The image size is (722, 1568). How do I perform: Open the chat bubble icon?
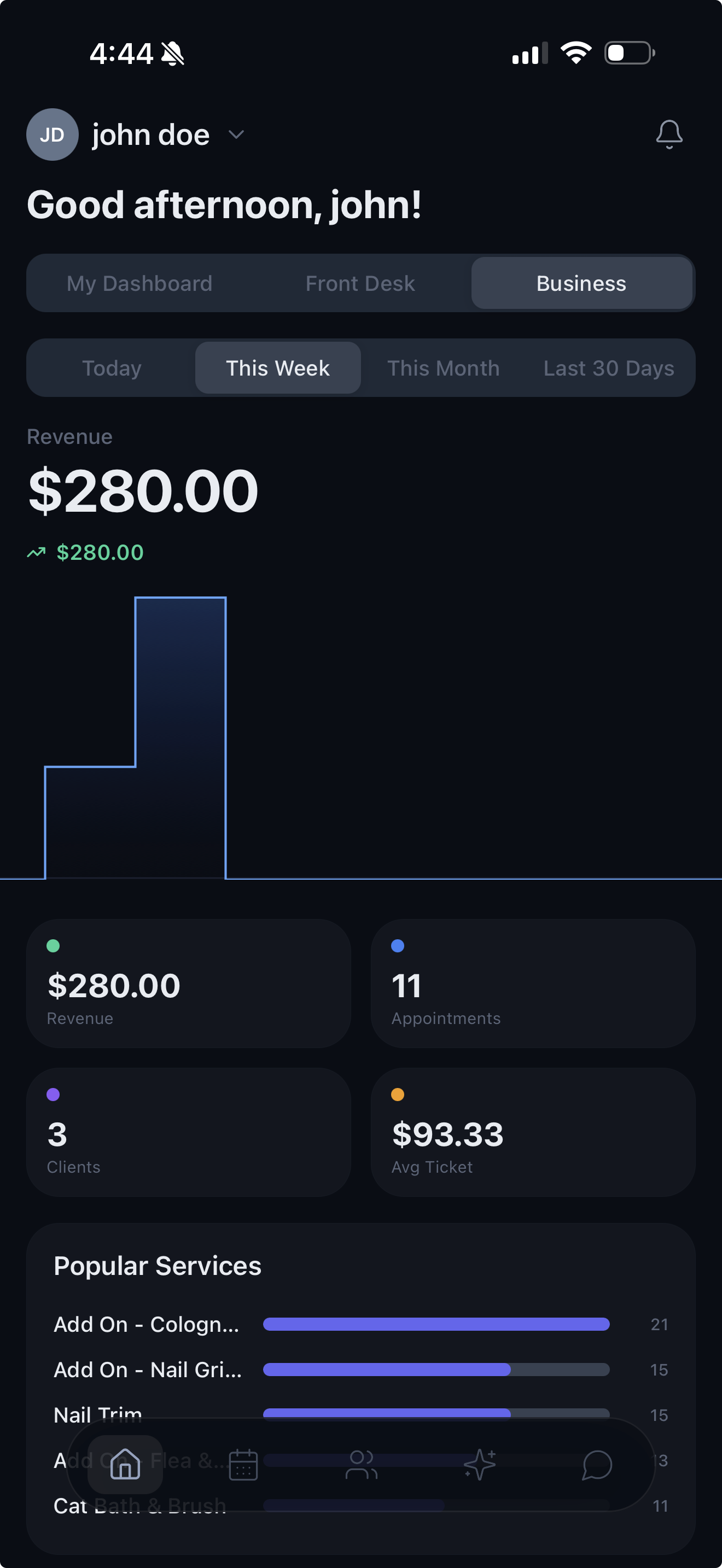click(597, 1464)
